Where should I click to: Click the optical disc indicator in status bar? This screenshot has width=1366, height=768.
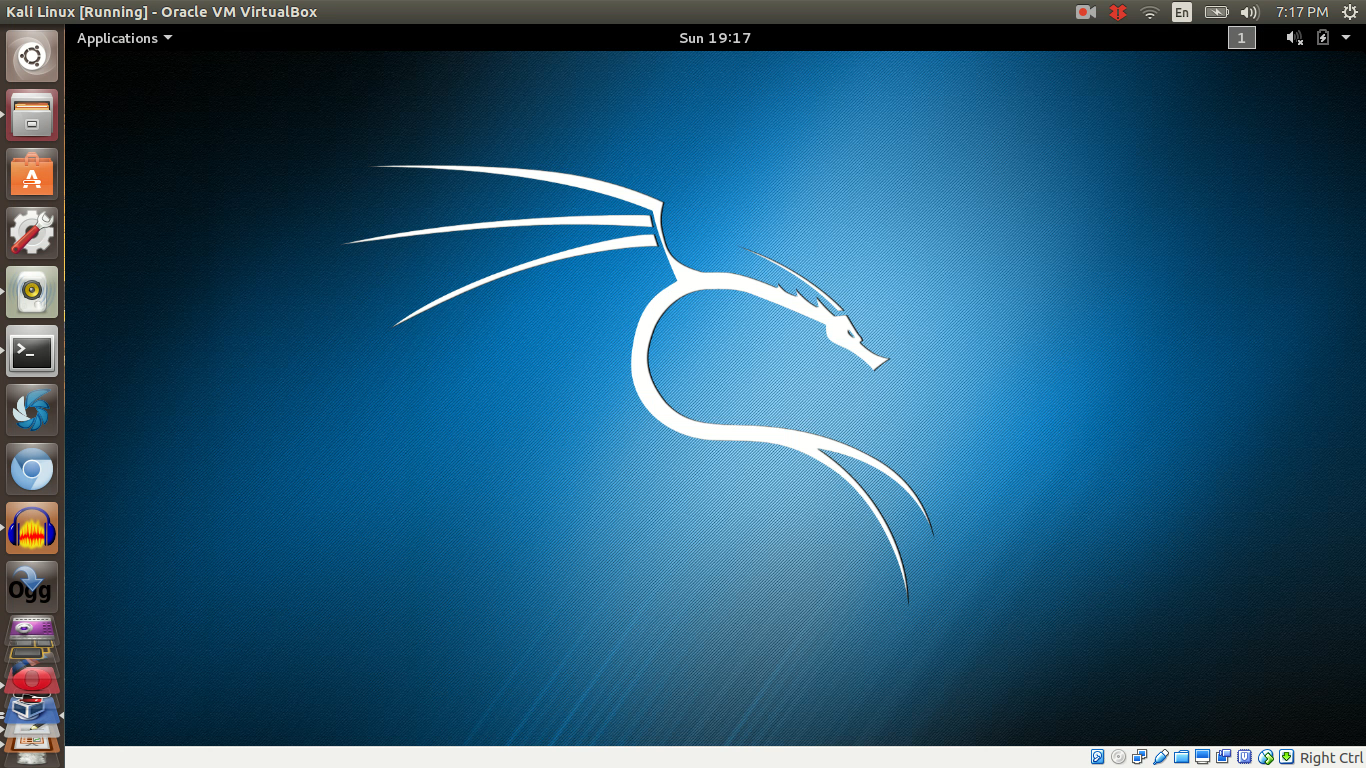1119,757
